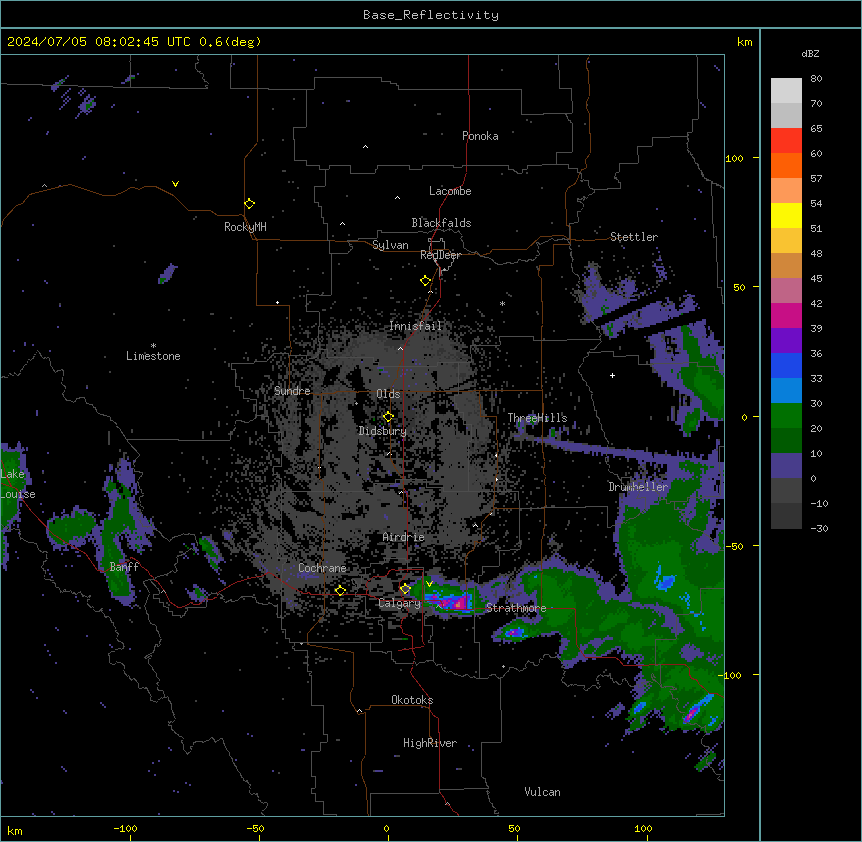Select the Innisfail label

pyautogui.click(x=416, y=326)
